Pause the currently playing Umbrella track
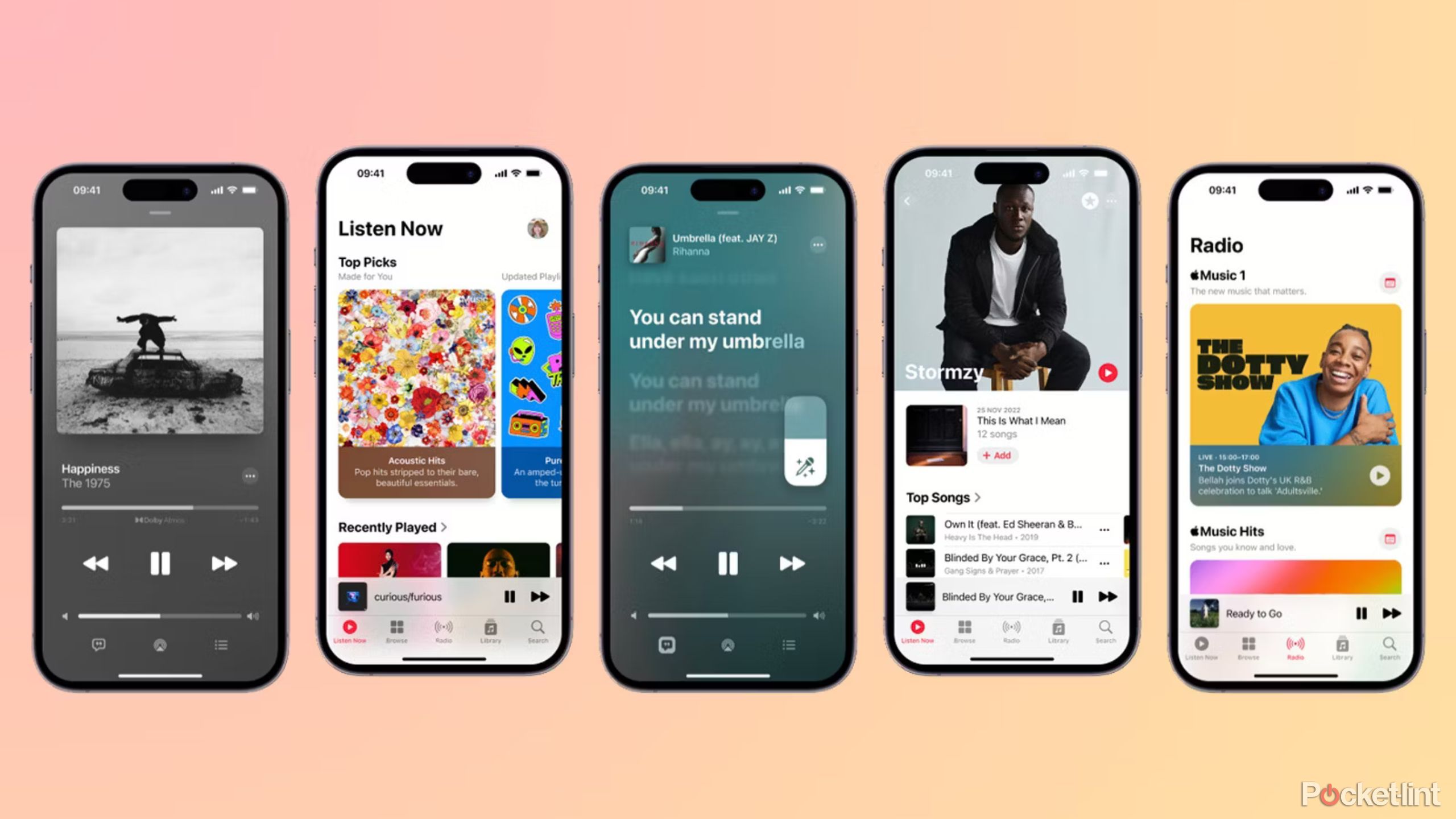 coord(726,563)
